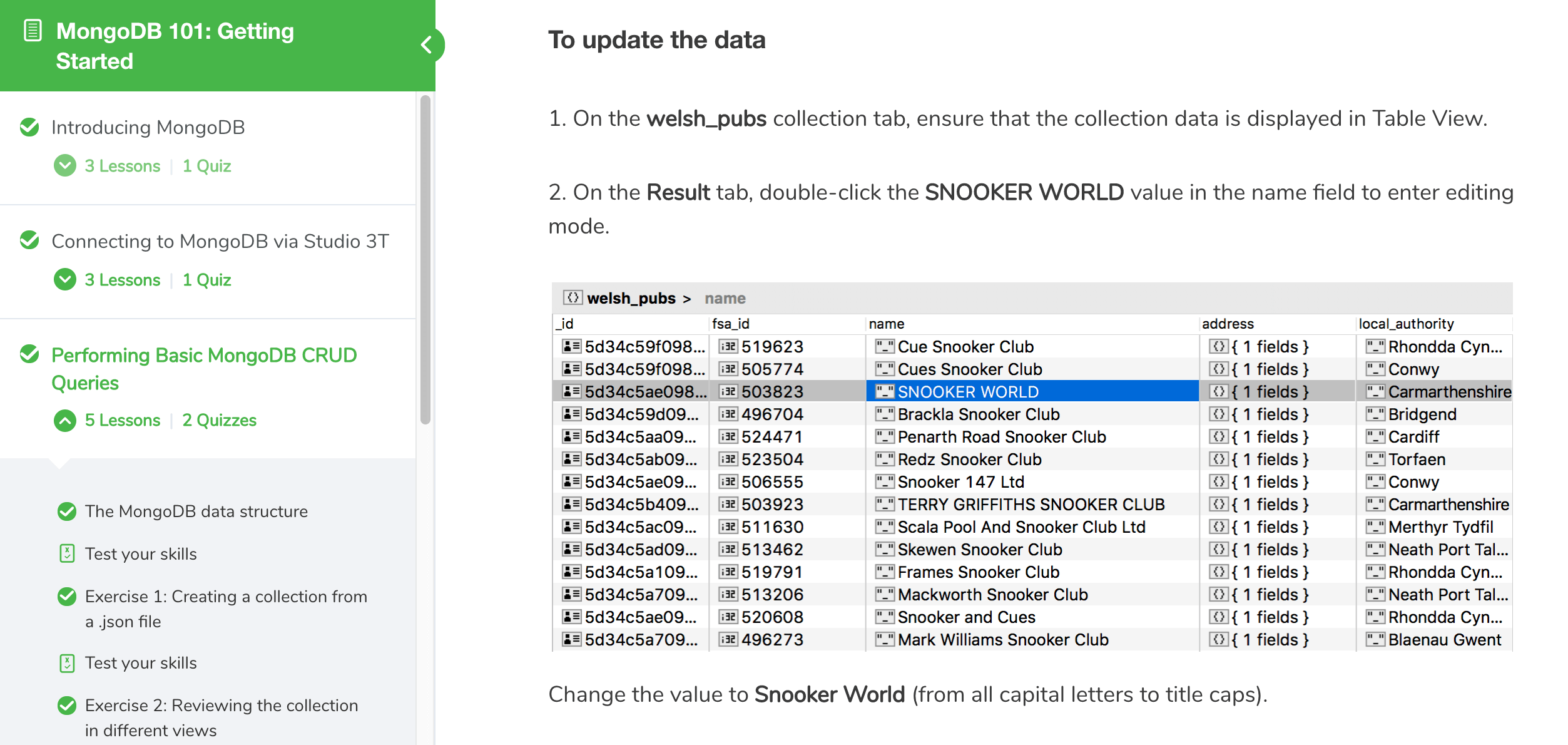Collapse the CRUD Queries lessons with the up-chevron
Viewport: 1568px width, 745px height.
click(x=65, y=420)
